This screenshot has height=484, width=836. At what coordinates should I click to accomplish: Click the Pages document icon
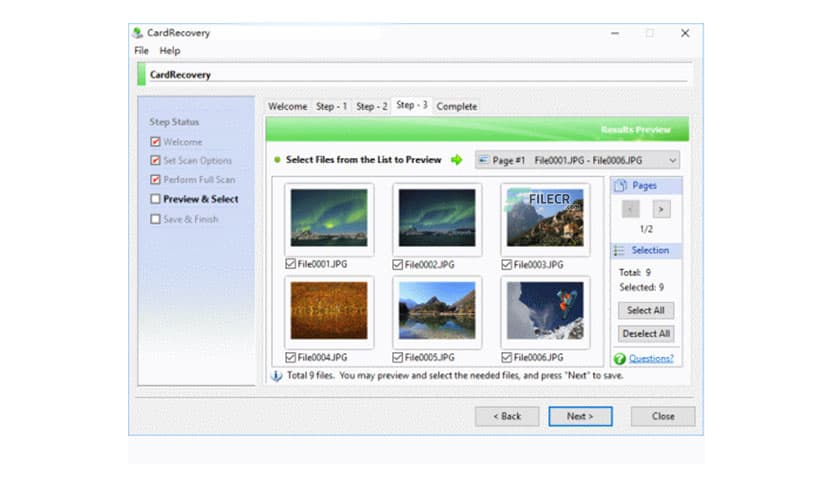click(x=620, y=185)
